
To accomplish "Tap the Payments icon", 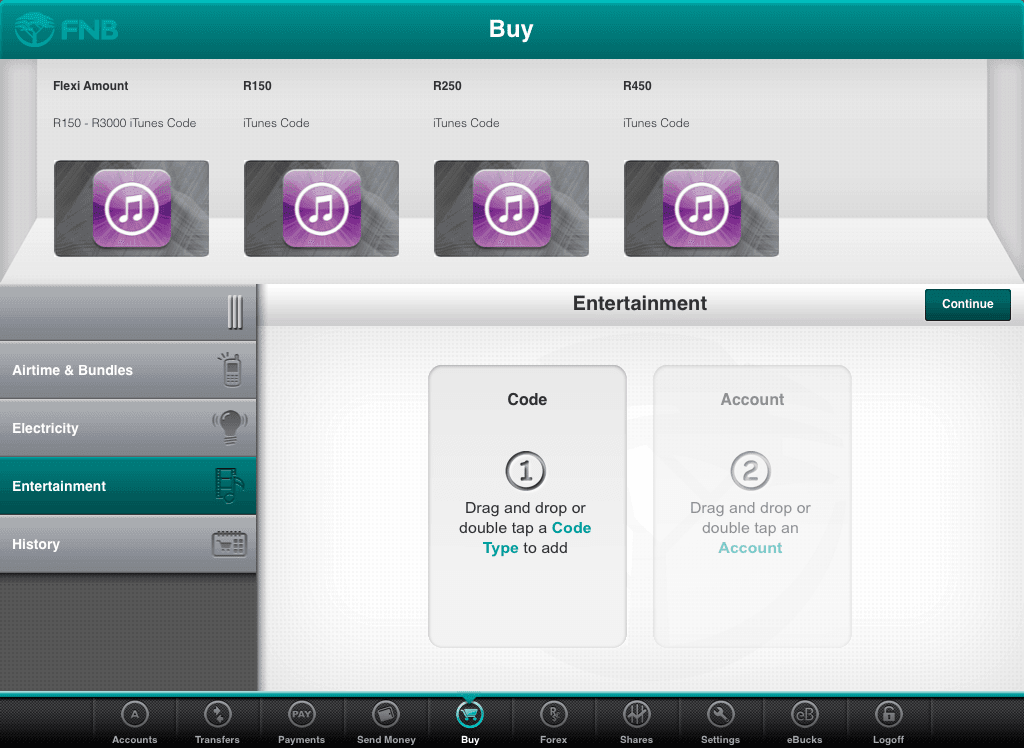I will click(301, 716).
